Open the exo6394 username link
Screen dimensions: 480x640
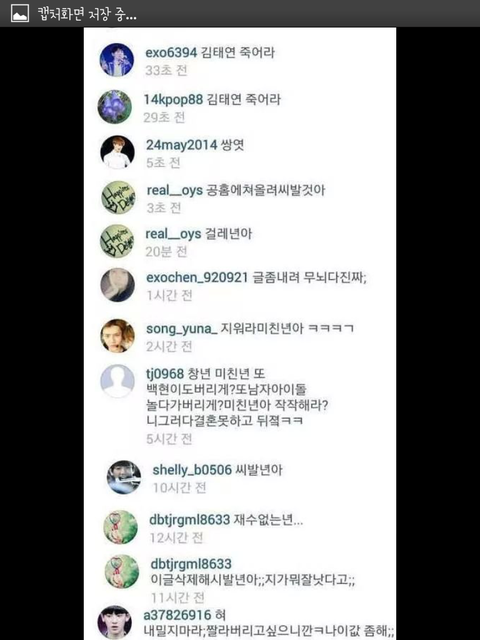point(171,52)
